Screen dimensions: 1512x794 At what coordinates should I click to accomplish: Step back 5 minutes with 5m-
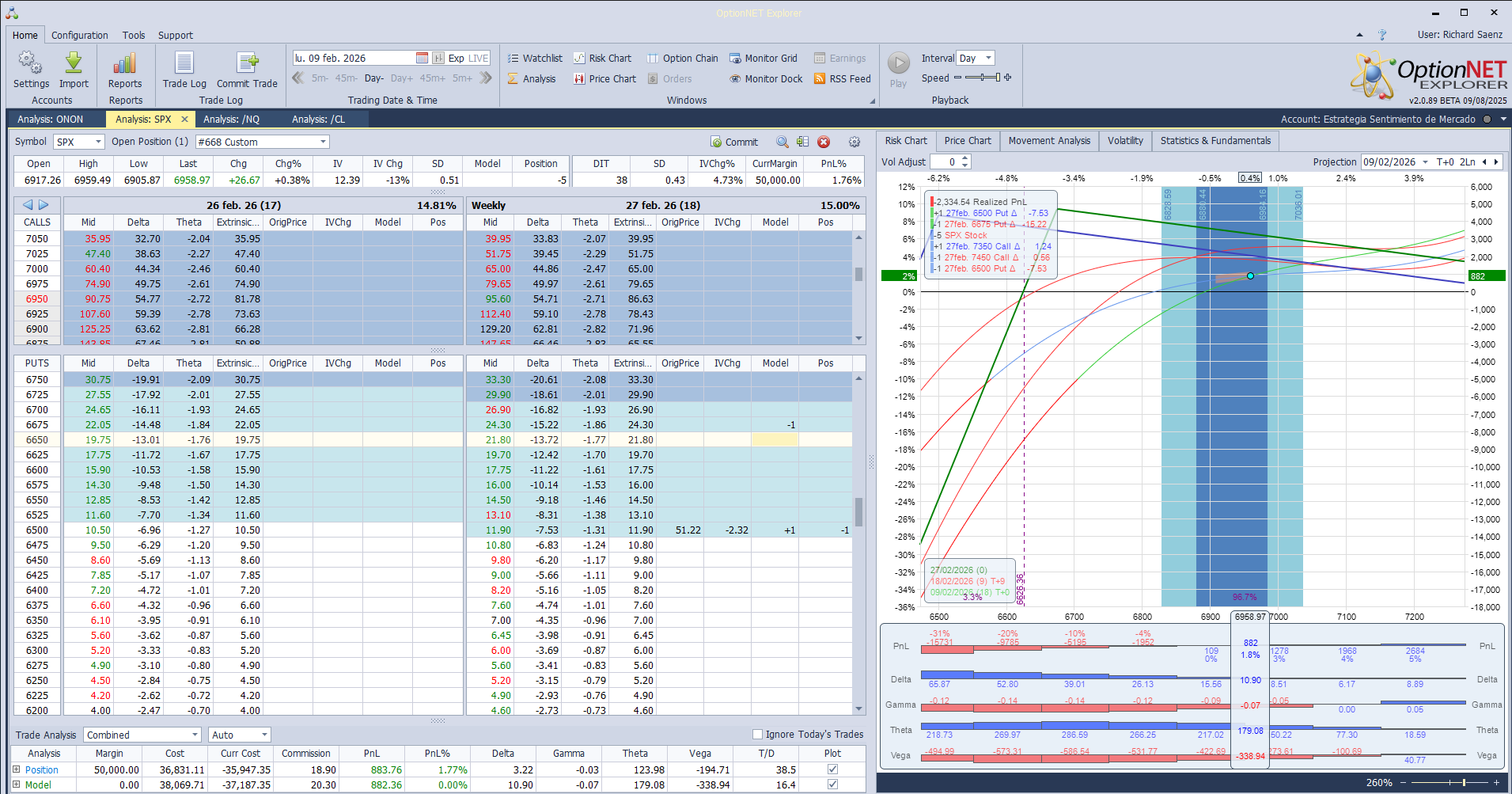[x=320, y=78]
